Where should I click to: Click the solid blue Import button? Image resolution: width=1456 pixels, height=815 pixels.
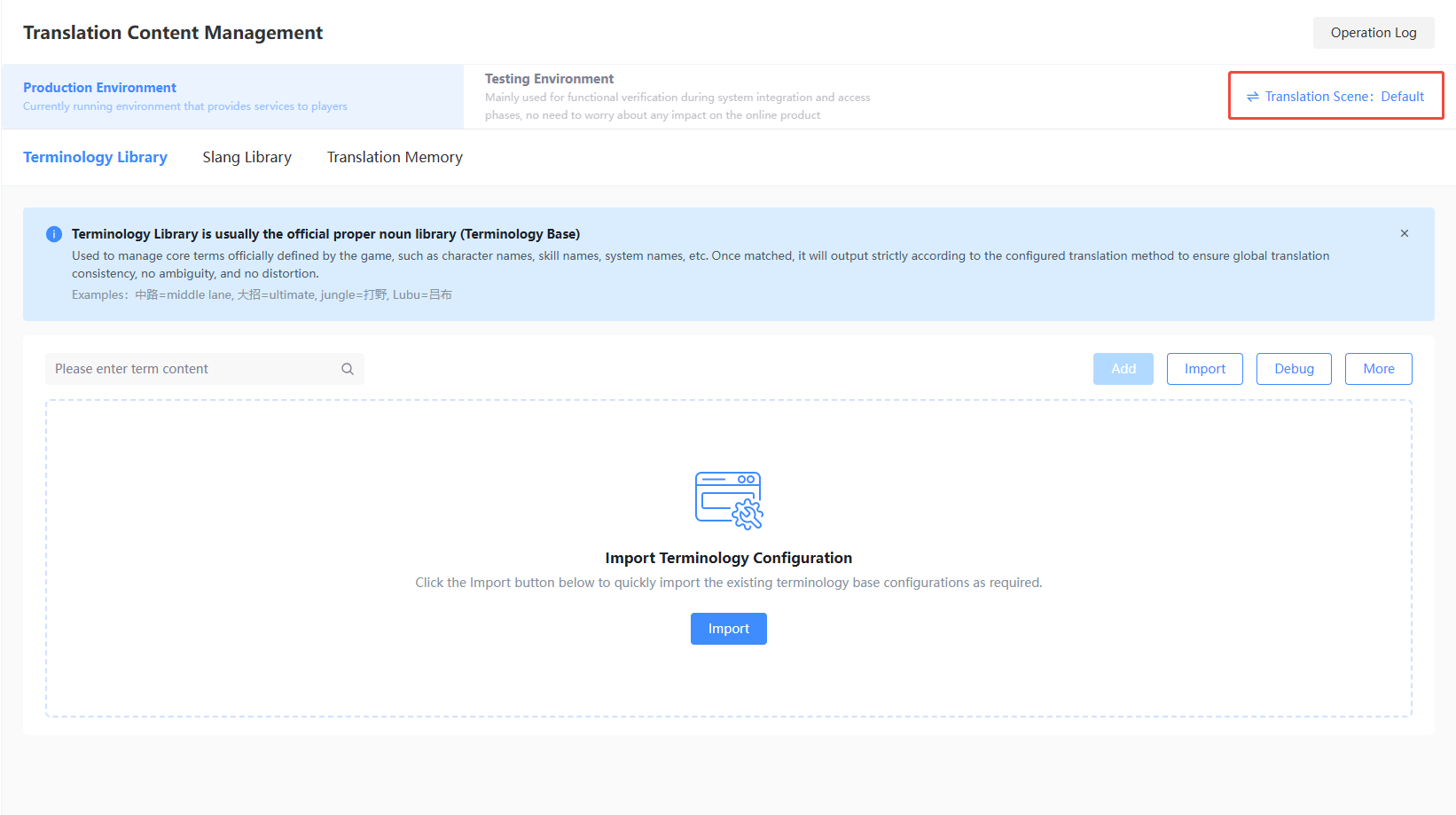click(729, 629)
